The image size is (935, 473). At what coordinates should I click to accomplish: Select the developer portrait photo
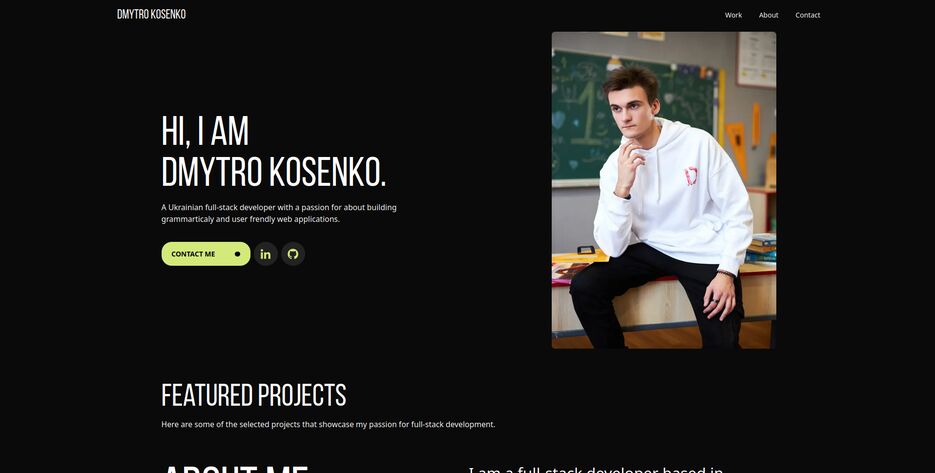pyautogui.click(x=664, y=190)
